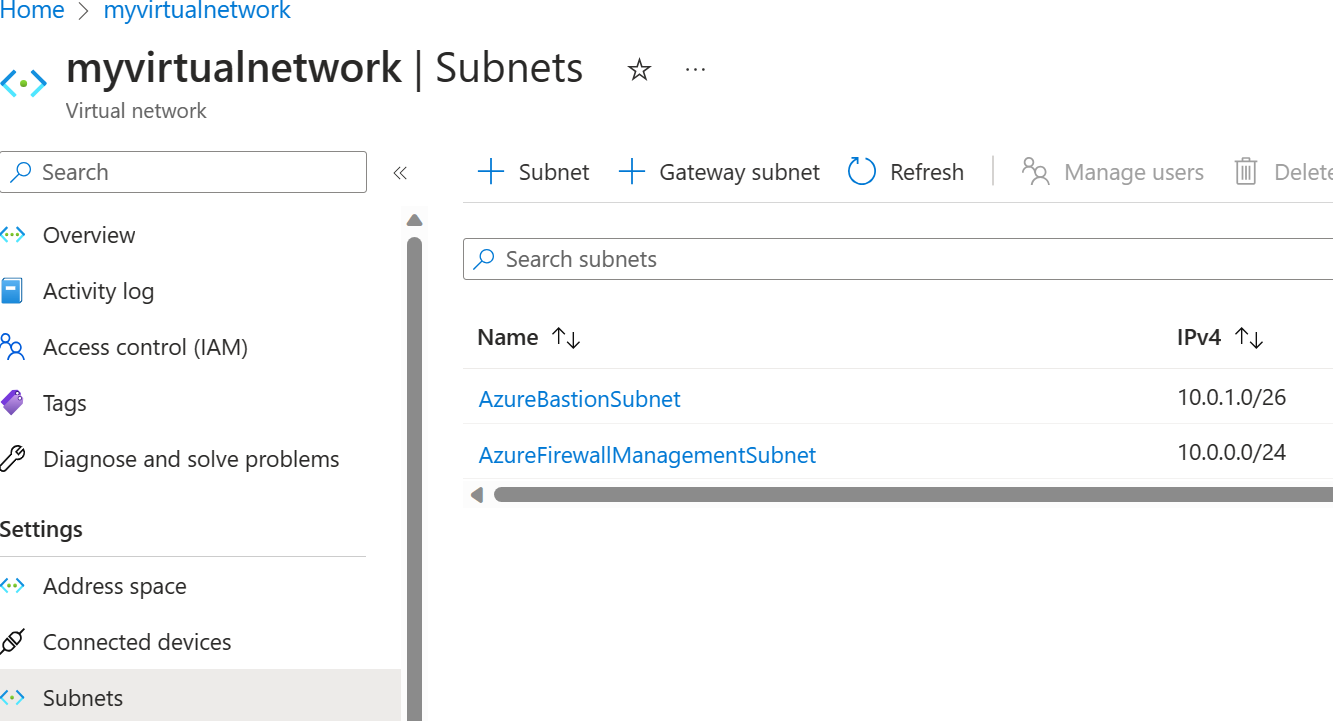Image resolution: width=1333 pixels, height=721 pixels.
Task: Open myvirtualnetwork breadcrumb link
Action: [x=197, y=11]
